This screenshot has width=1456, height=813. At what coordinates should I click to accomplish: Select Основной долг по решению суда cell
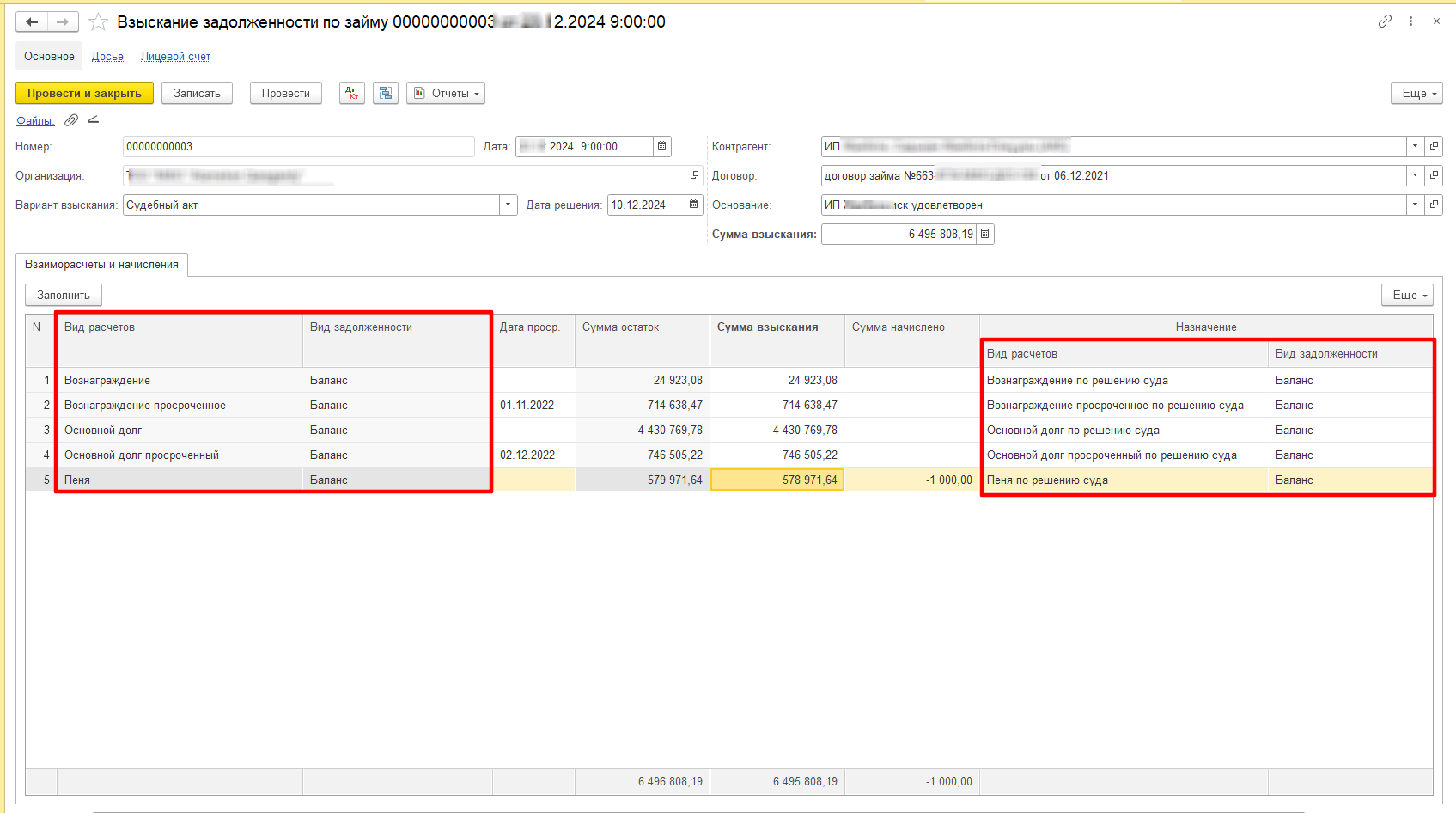point(1124,430)
